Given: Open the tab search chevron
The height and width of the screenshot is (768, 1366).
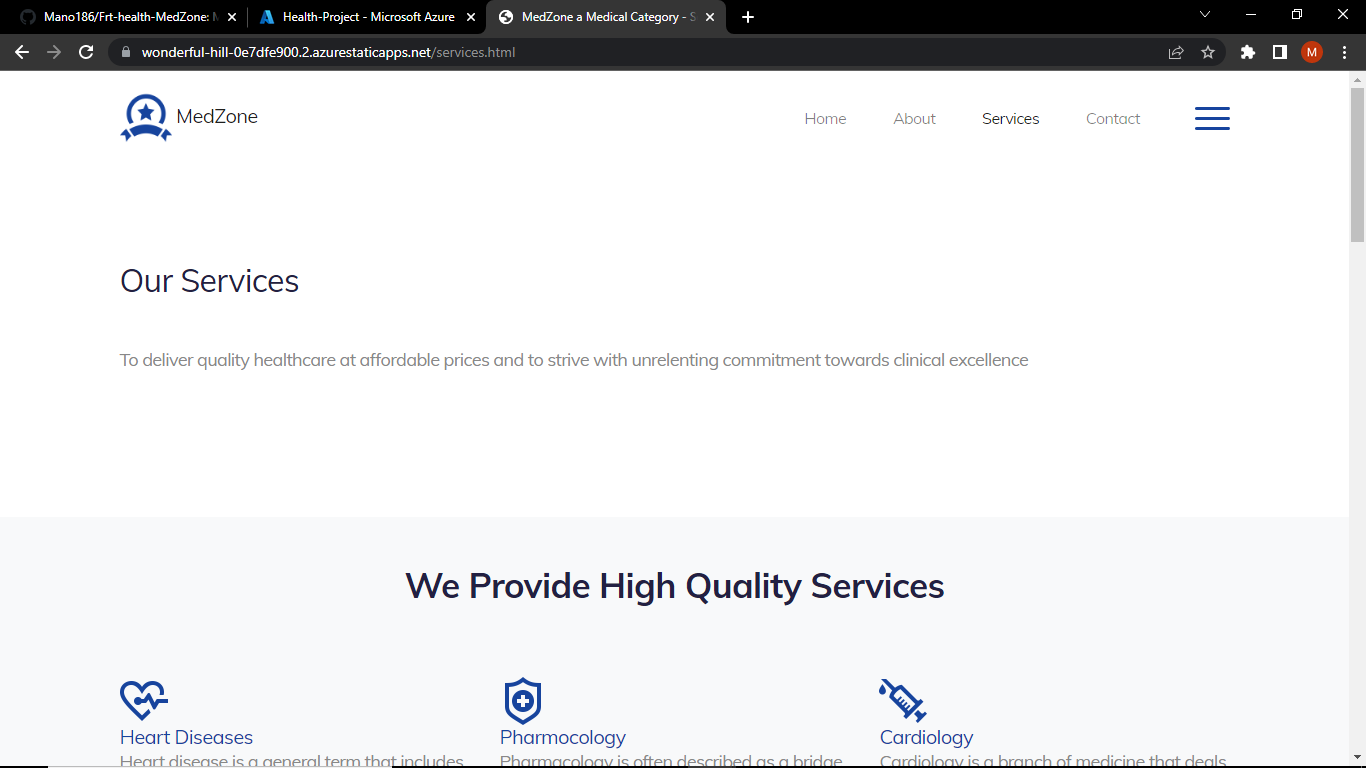Looking at the screenshot, I should [1204, 16].
